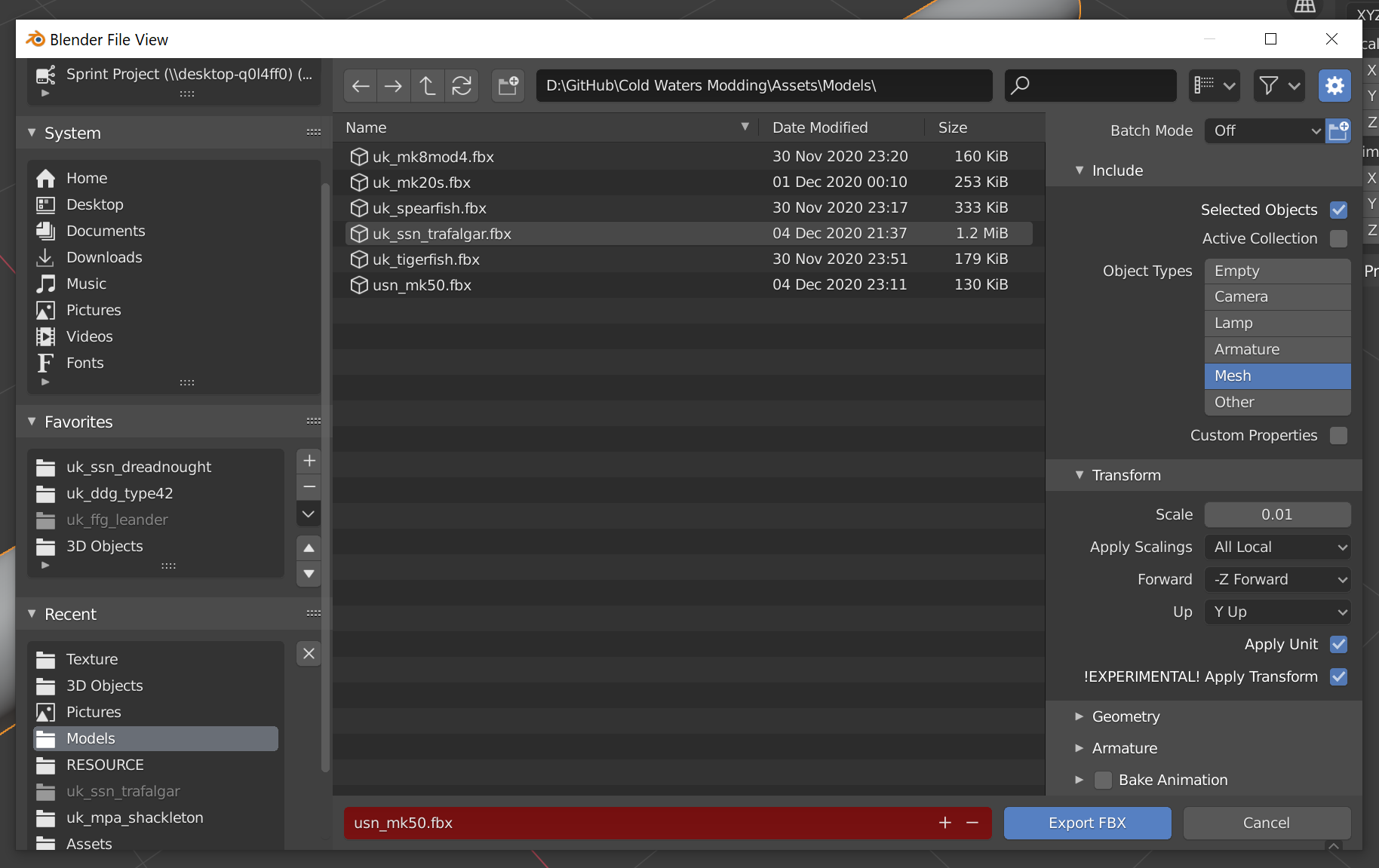Go forward to next folder
This screenshot has height=868, width=1379.
(394, 86)
